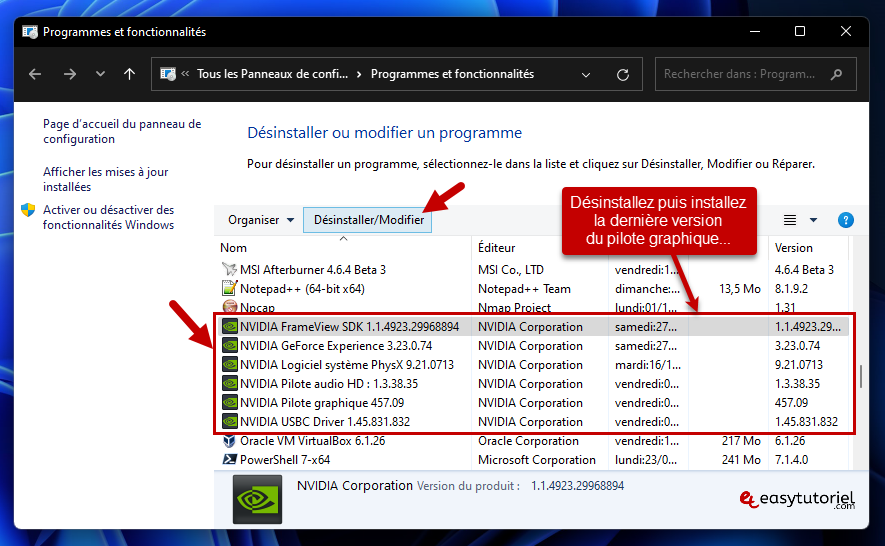The width and height of the screenshot is (885, 546).
Task: Go forward with the right arrow
Action: [69, 74]
